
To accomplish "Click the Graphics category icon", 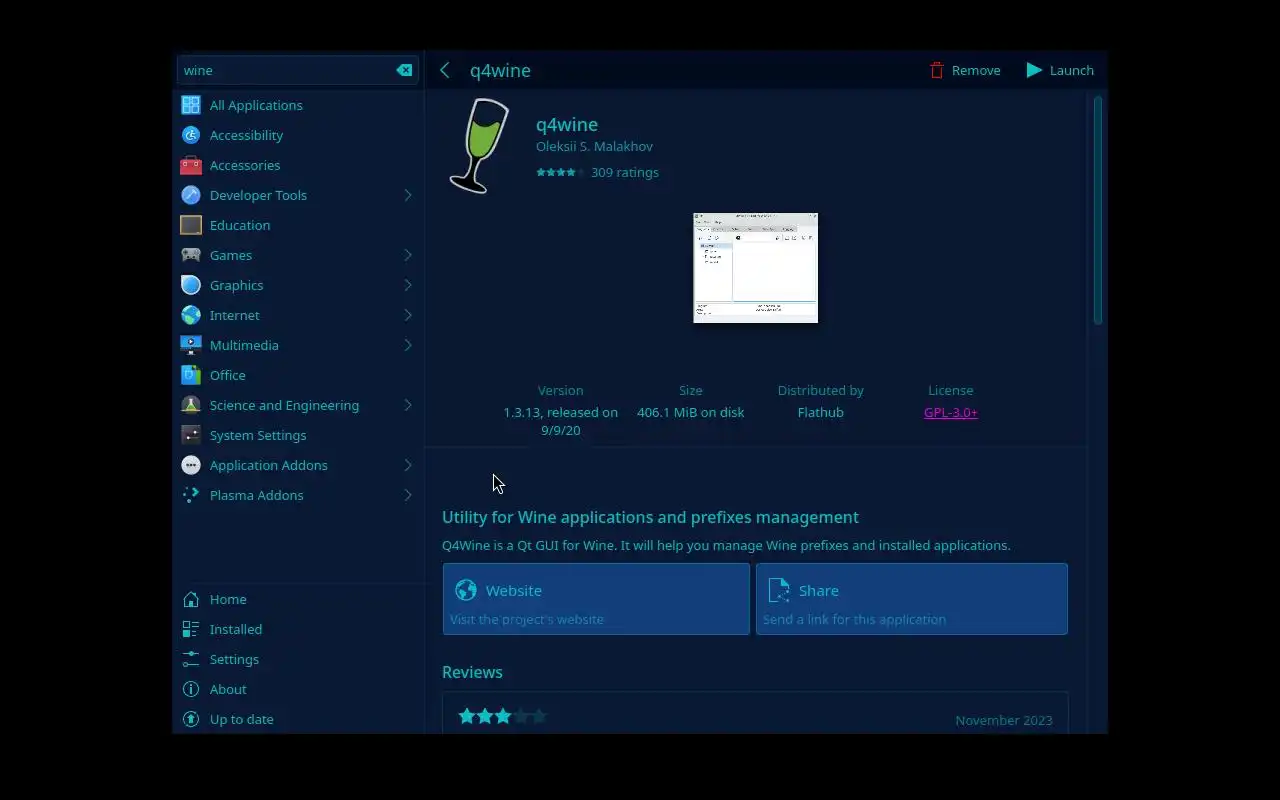I will [x=191, y=285].
